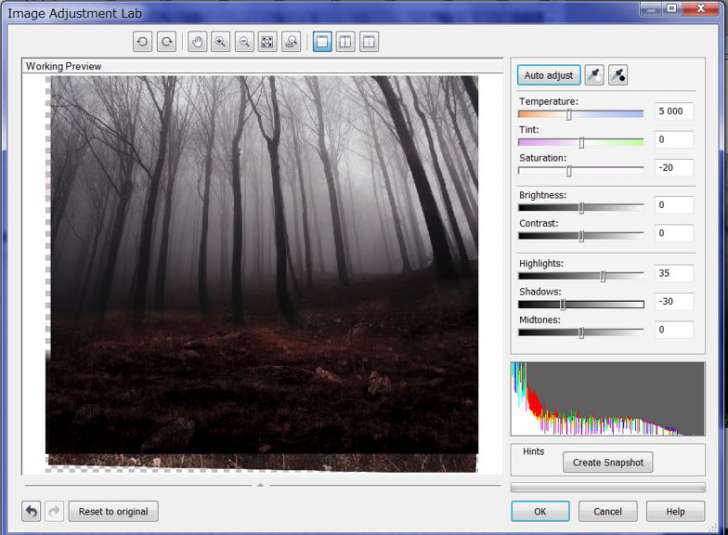The width and height of the screenshot is (728, 535).
Task: Click the Brightness value field
Action: 674,205
